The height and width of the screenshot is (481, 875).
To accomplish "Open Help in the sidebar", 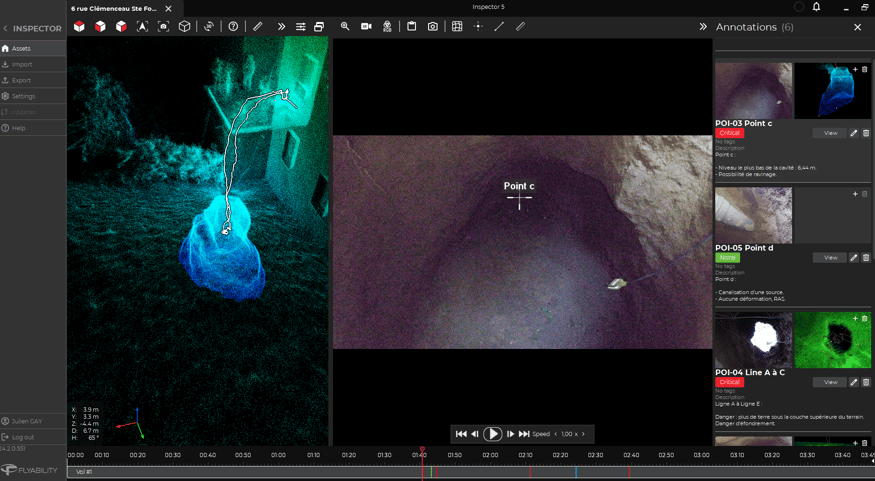I will click(x=33, y=128).
